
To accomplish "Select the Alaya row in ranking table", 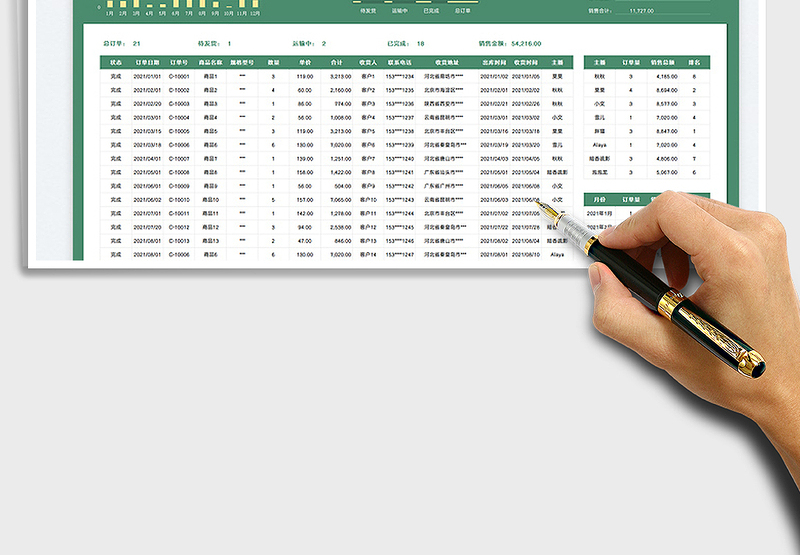I will [599, 145].
